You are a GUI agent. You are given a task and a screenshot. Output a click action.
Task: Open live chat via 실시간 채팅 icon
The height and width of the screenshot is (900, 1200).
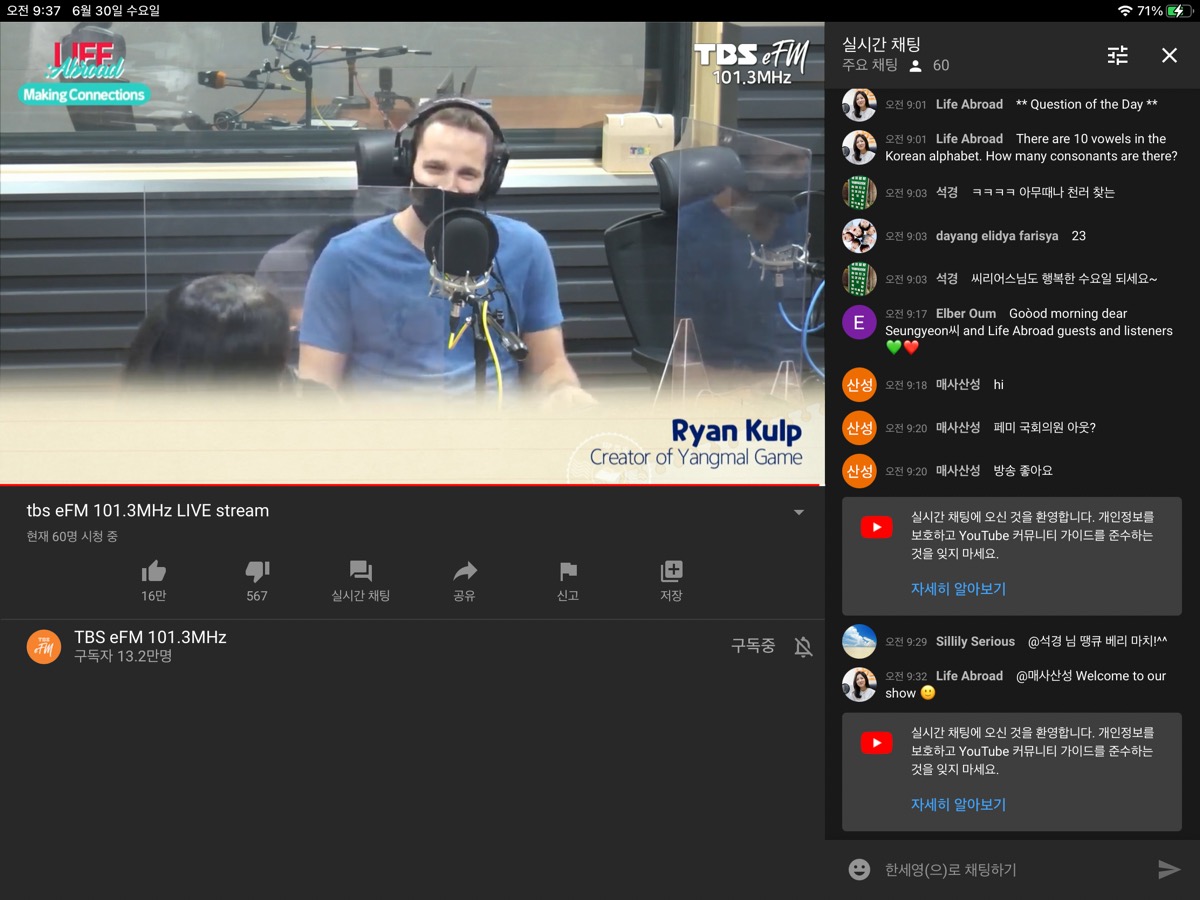pyautogui.click(x=360, y=571)
